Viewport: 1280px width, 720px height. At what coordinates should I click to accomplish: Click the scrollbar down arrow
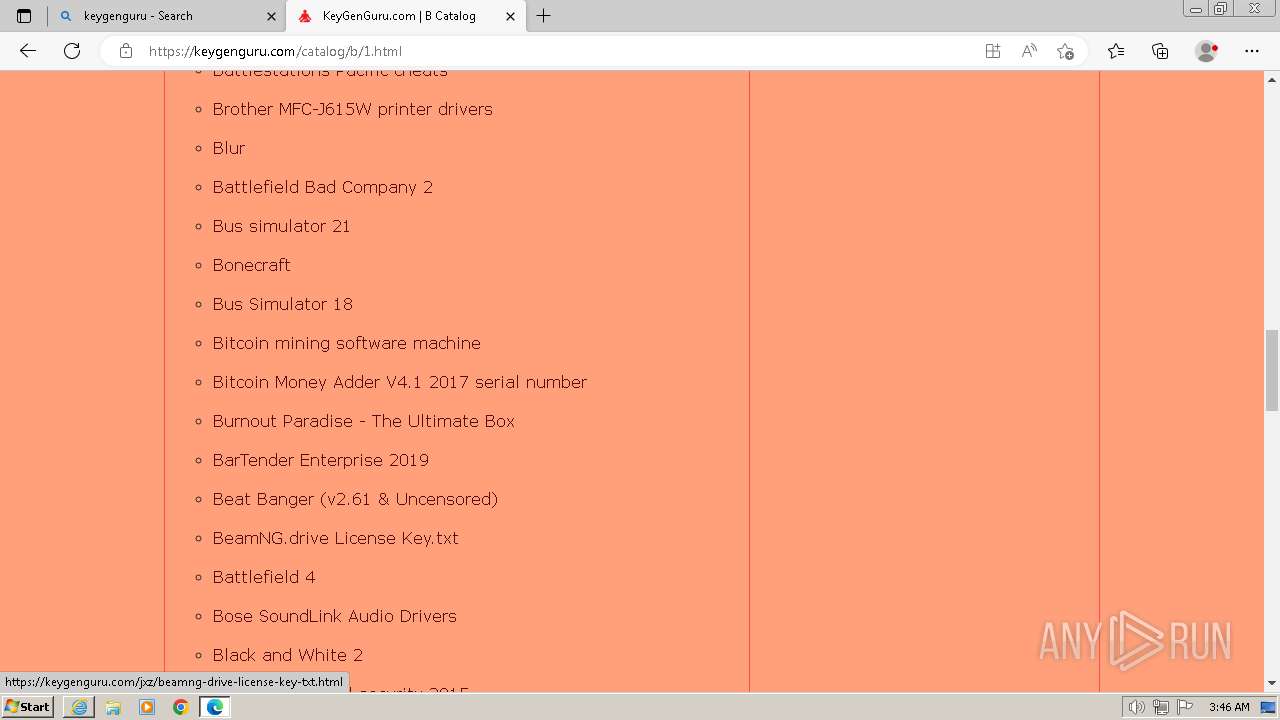(x=1272, y=683)
